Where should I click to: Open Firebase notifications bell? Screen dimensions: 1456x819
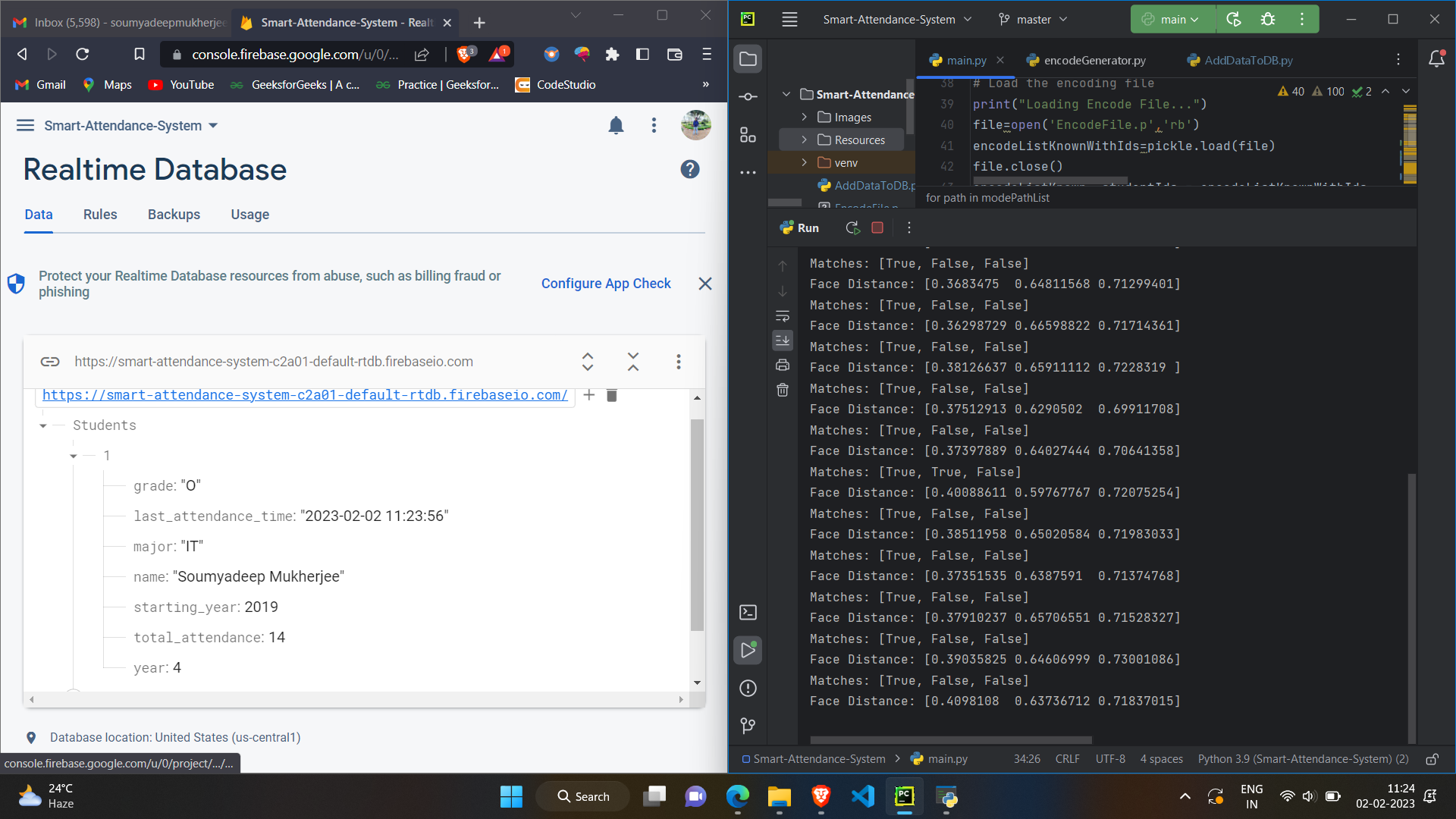[616, 125]
